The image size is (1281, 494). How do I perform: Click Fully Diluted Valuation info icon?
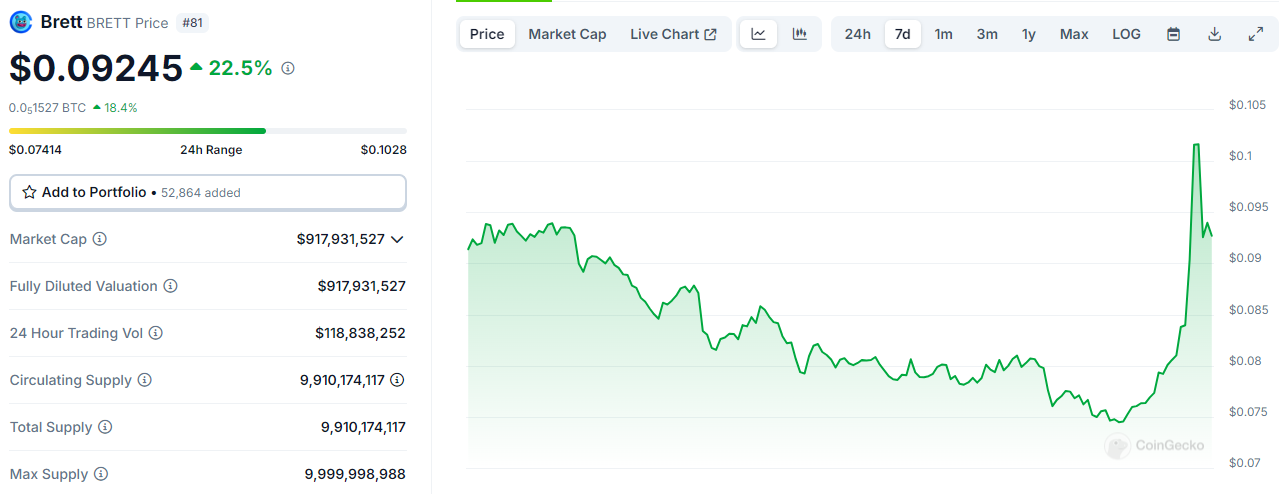coord(171,286)
